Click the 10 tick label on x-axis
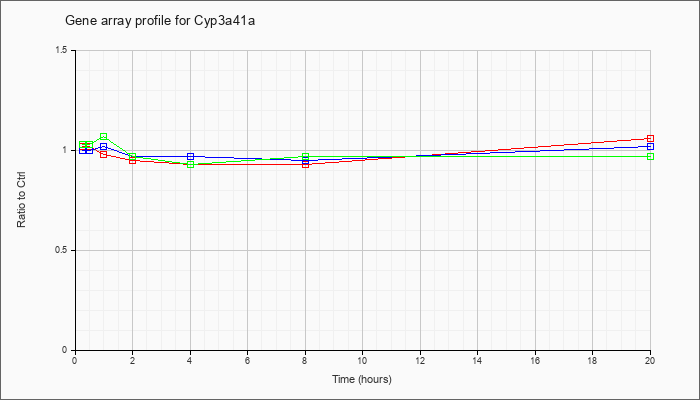 point(362,360)
